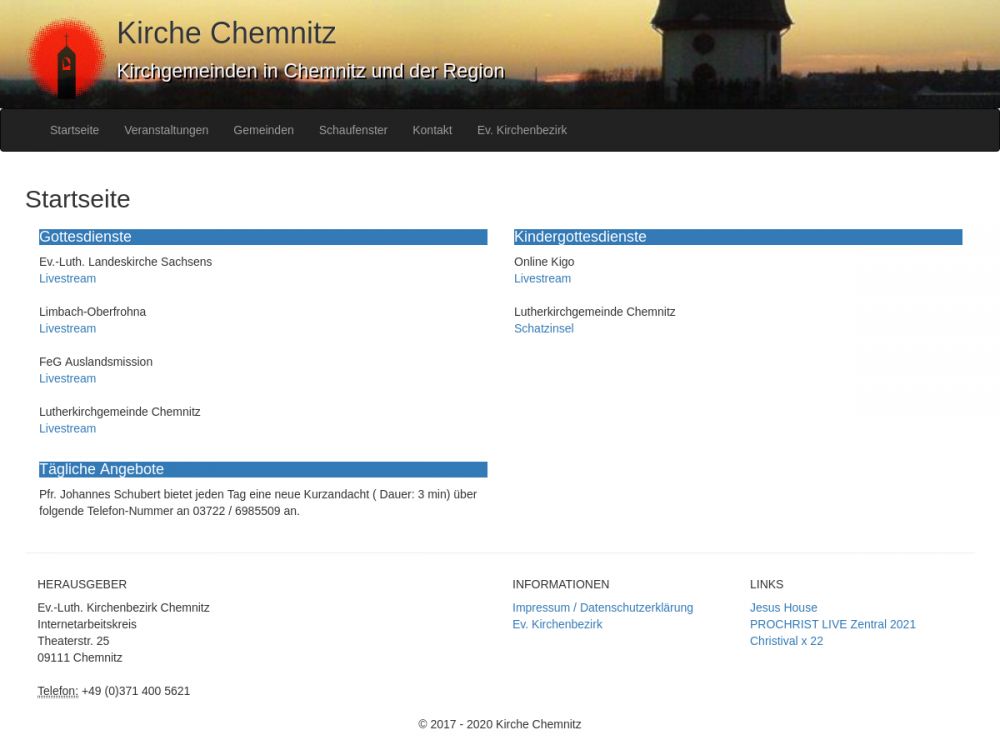1000x750 pixels.
Task: Select Gemeinden in the navigation bar
Action: pos(263,130)
